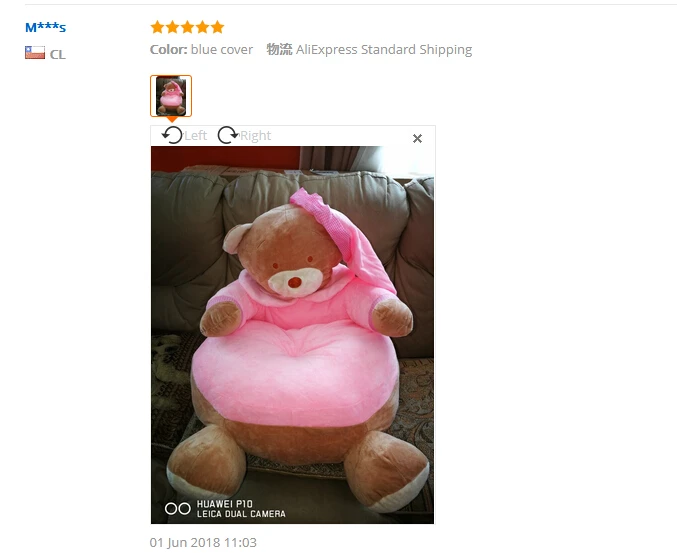Screen dimensions: 677x553
Task: Click the third orange rating star
Action: pos(187,27)
